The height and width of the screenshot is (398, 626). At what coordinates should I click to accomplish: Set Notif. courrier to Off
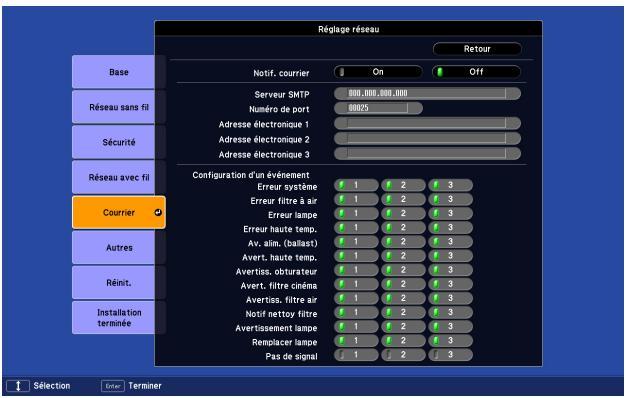pyautogui.click(x=476, y=72)
